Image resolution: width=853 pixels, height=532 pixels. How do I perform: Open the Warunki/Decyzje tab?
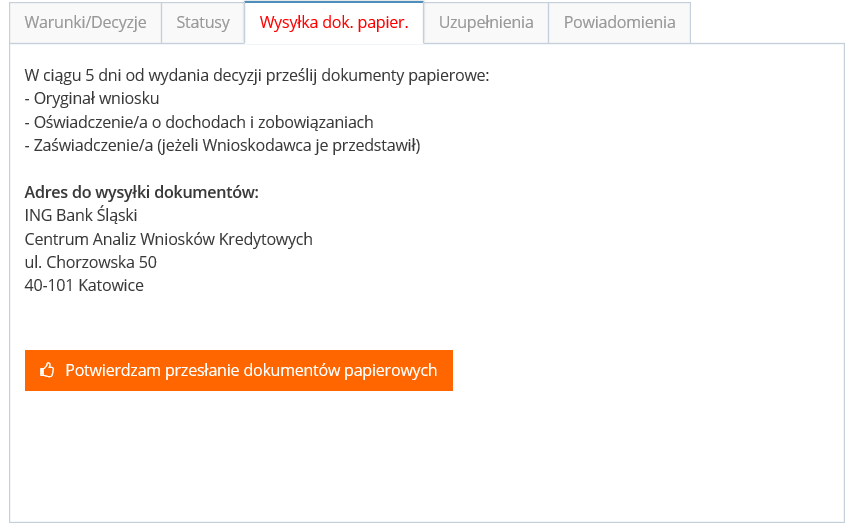pyautogui.click(x=85, y=22)
